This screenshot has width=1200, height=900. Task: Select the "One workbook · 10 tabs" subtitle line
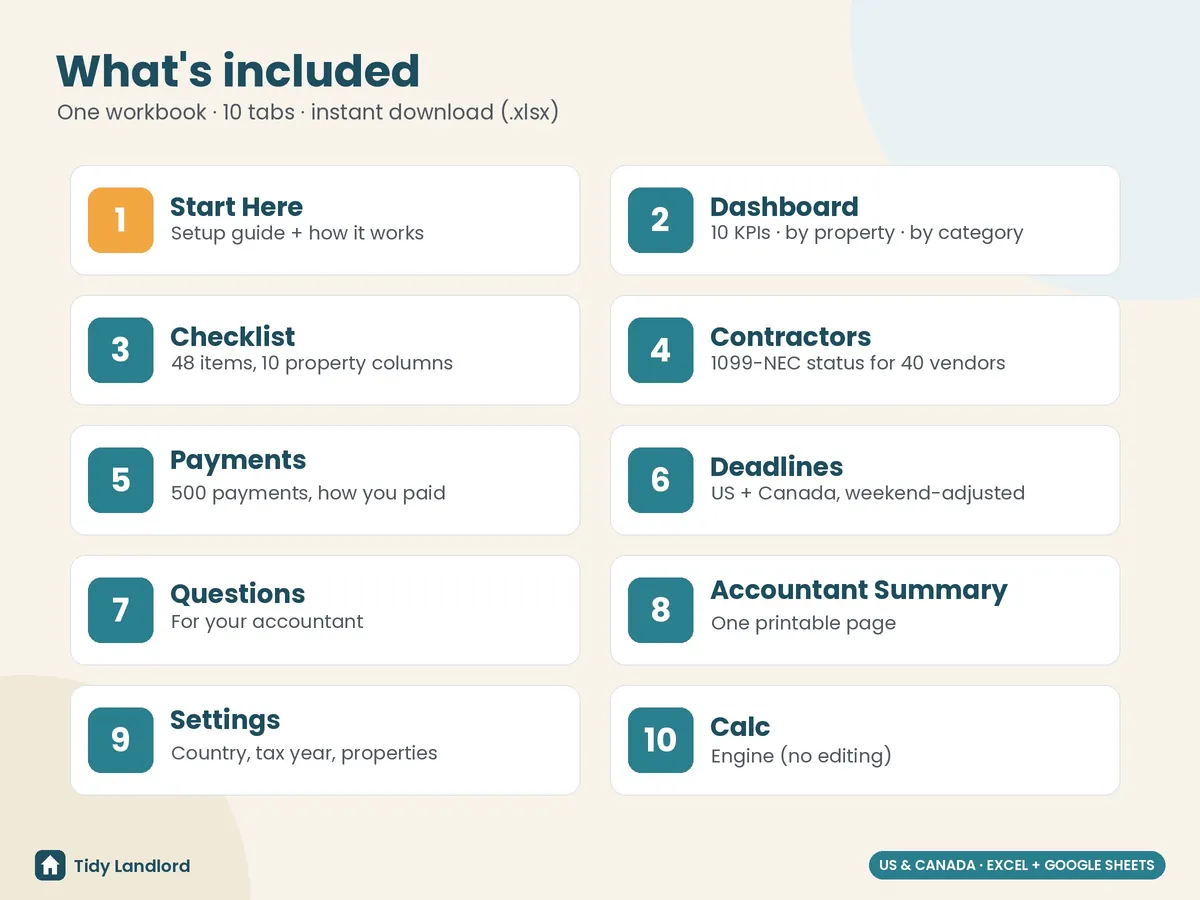click(308, 112)
